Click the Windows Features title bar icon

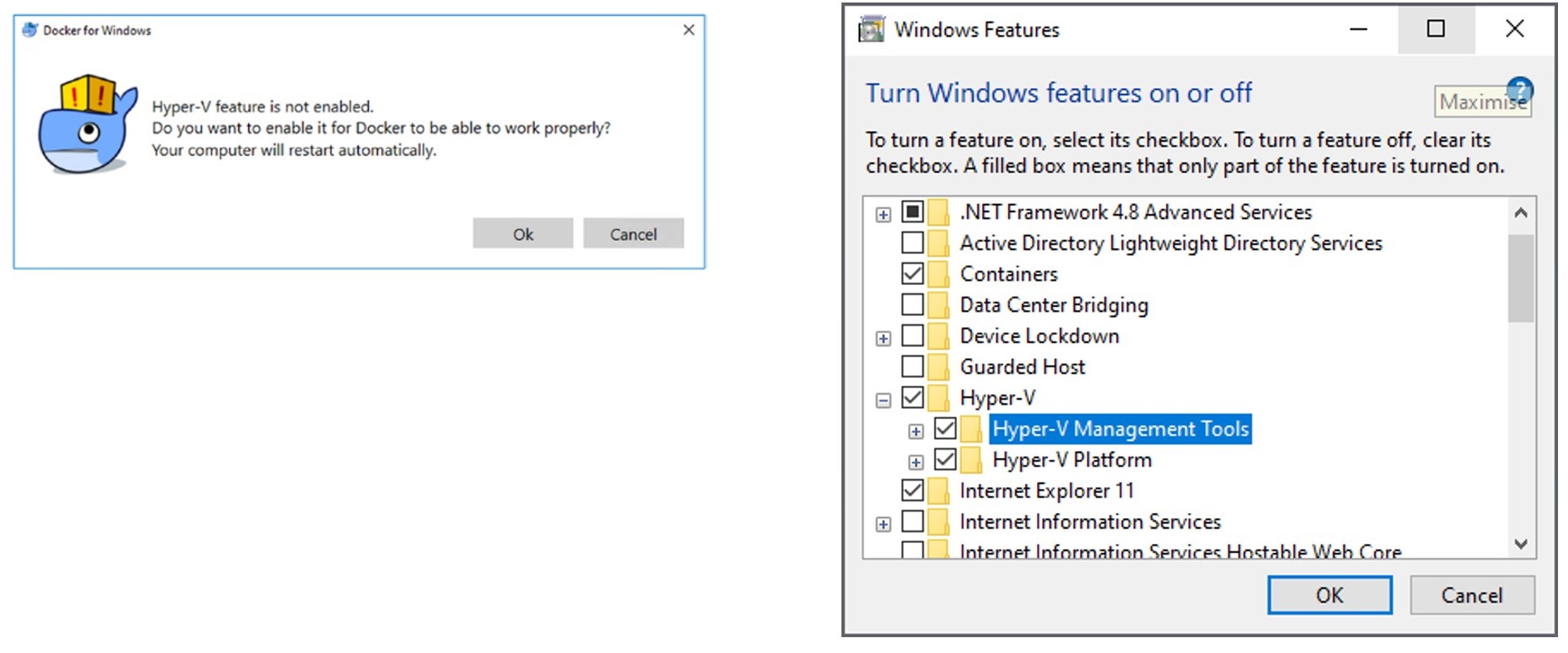871,30
